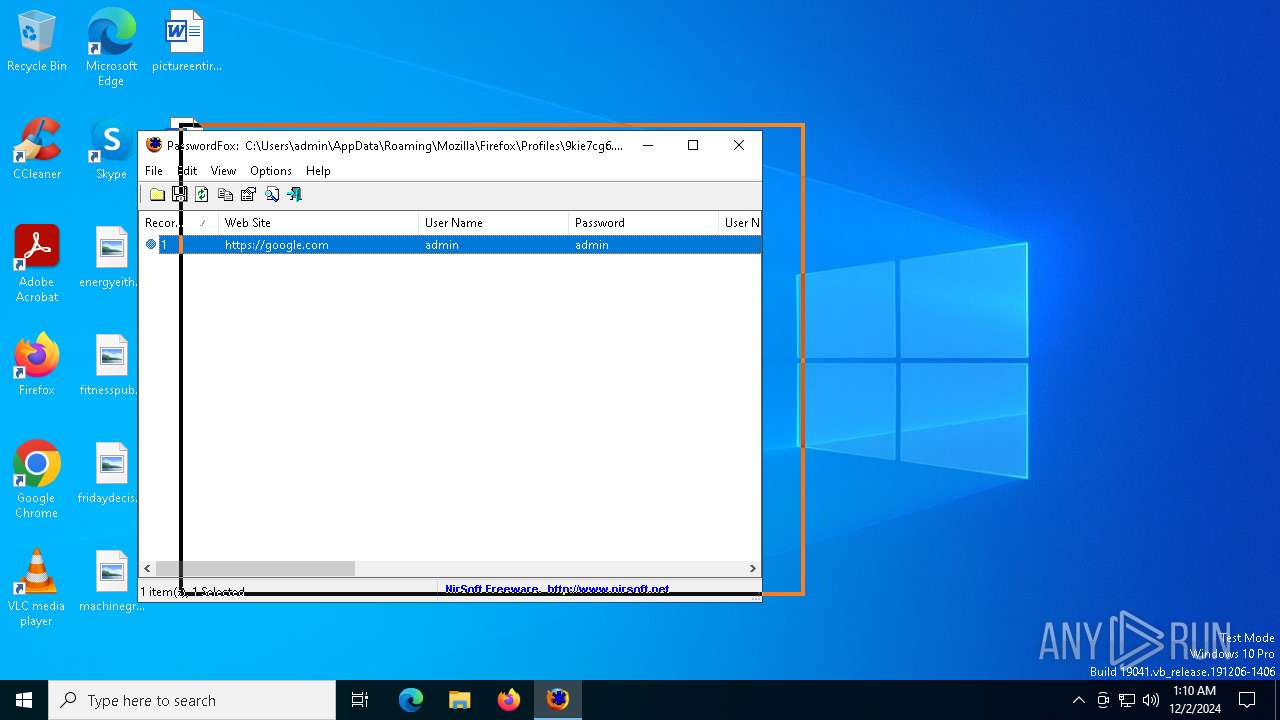Select the fitnesspub image file

coord(110,366)
